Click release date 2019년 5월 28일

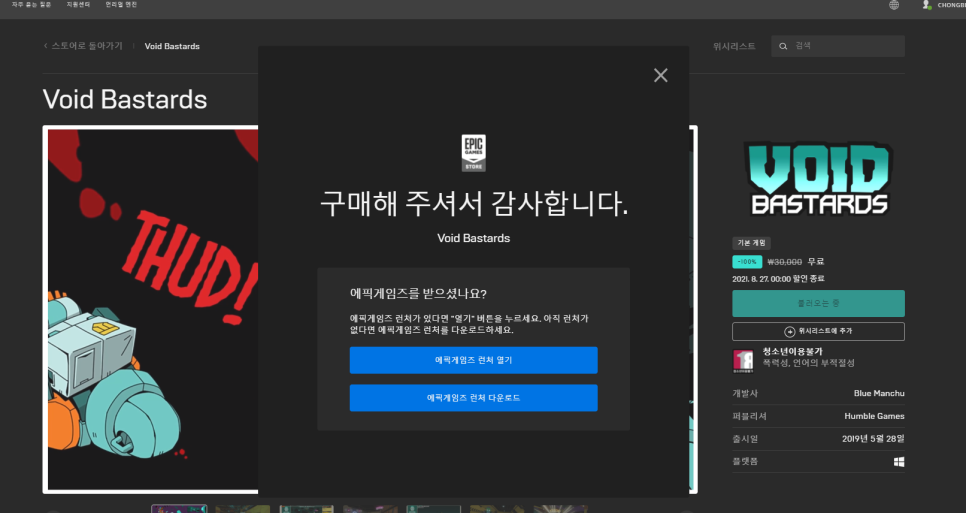pyautogui.click(x=873, y=439)
